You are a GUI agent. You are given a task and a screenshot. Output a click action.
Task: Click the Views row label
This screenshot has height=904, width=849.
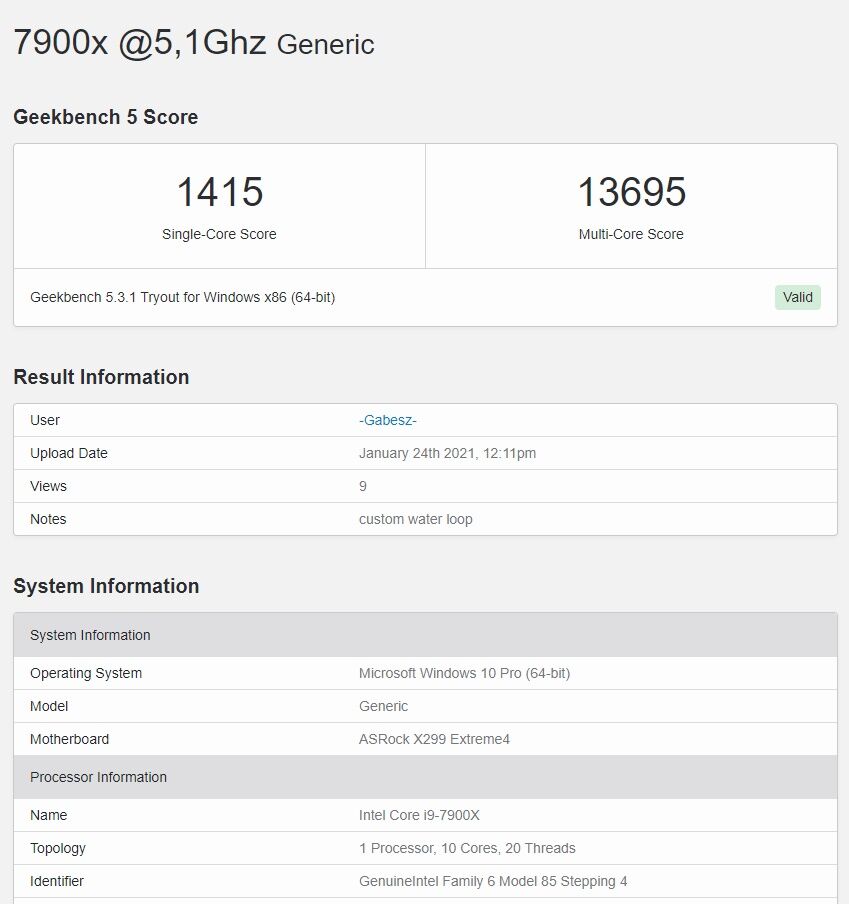[x=48, y=486]
